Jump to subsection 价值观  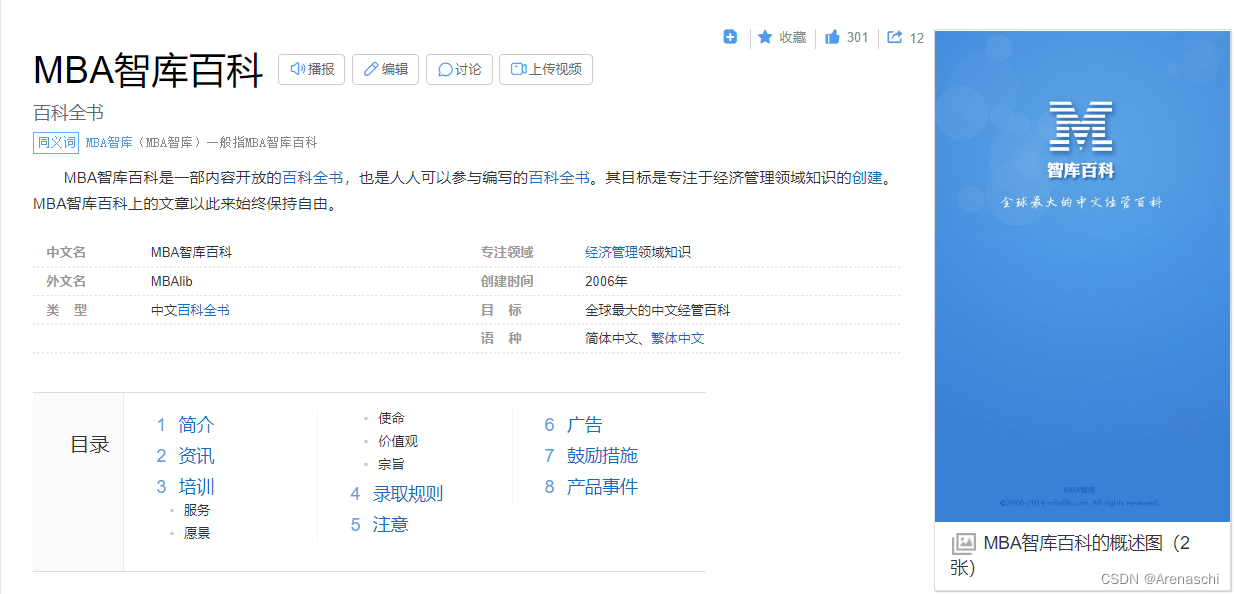click(398, 441)
